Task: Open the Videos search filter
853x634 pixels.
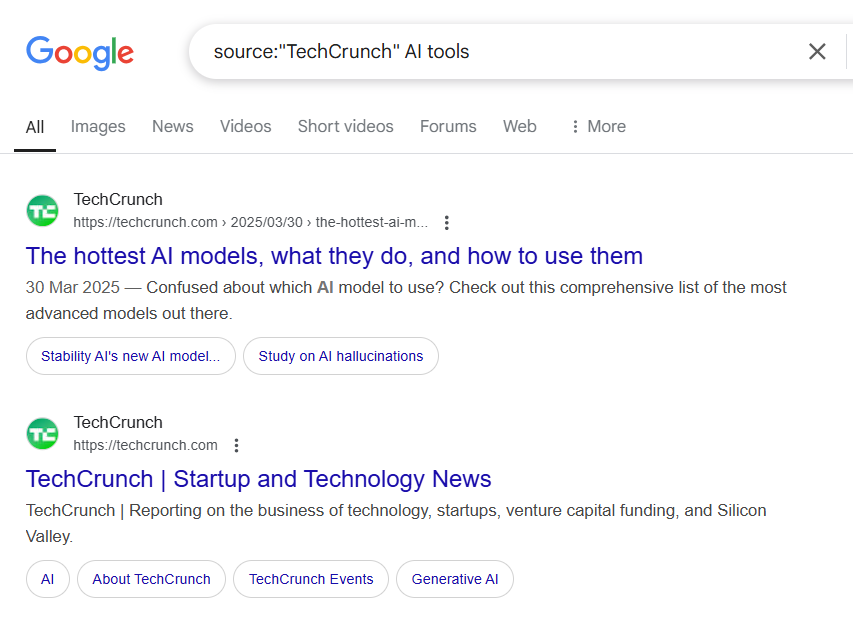Action: [x=245, y=126]
